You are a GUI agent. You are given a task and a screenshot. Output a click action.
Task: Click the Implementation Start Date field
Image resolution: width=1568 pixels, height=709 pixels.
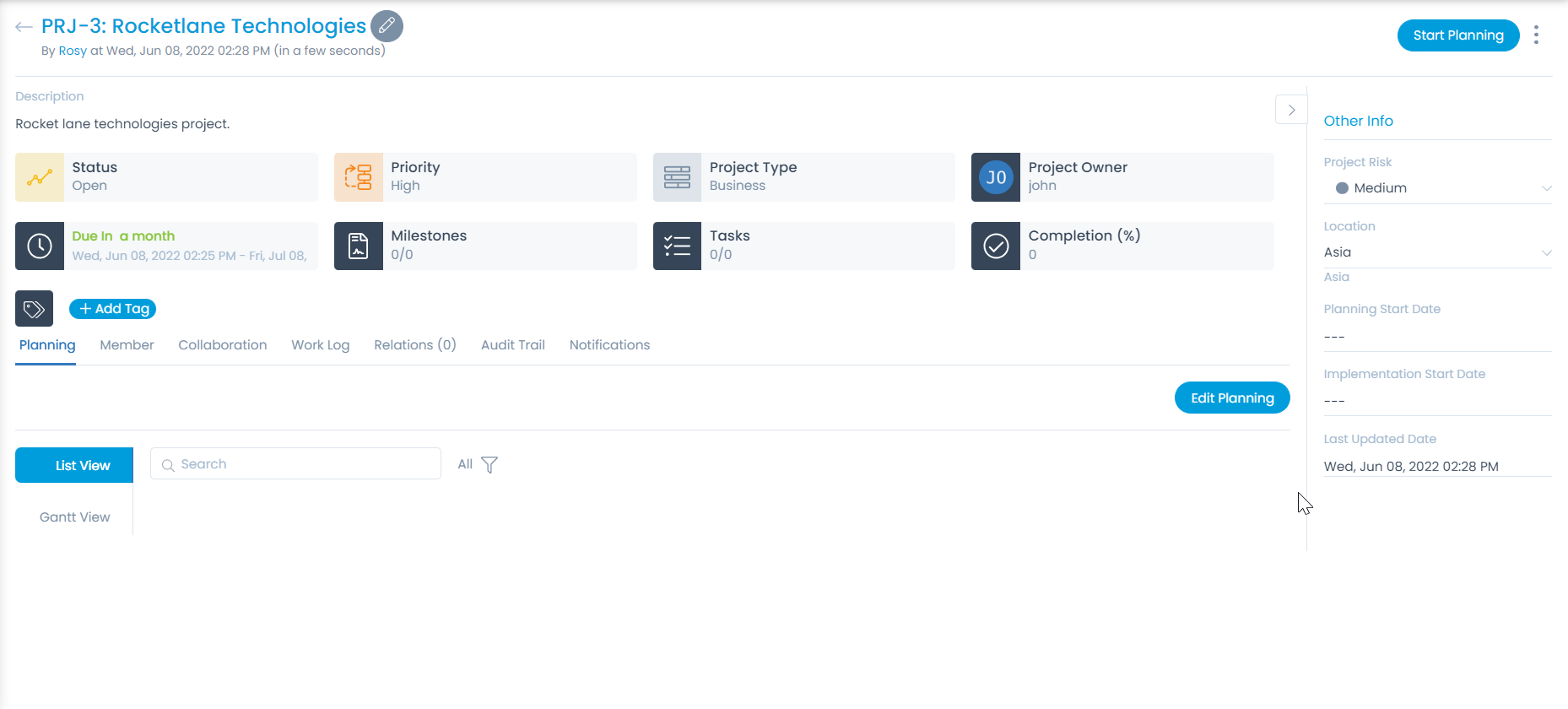[1437, 401]
